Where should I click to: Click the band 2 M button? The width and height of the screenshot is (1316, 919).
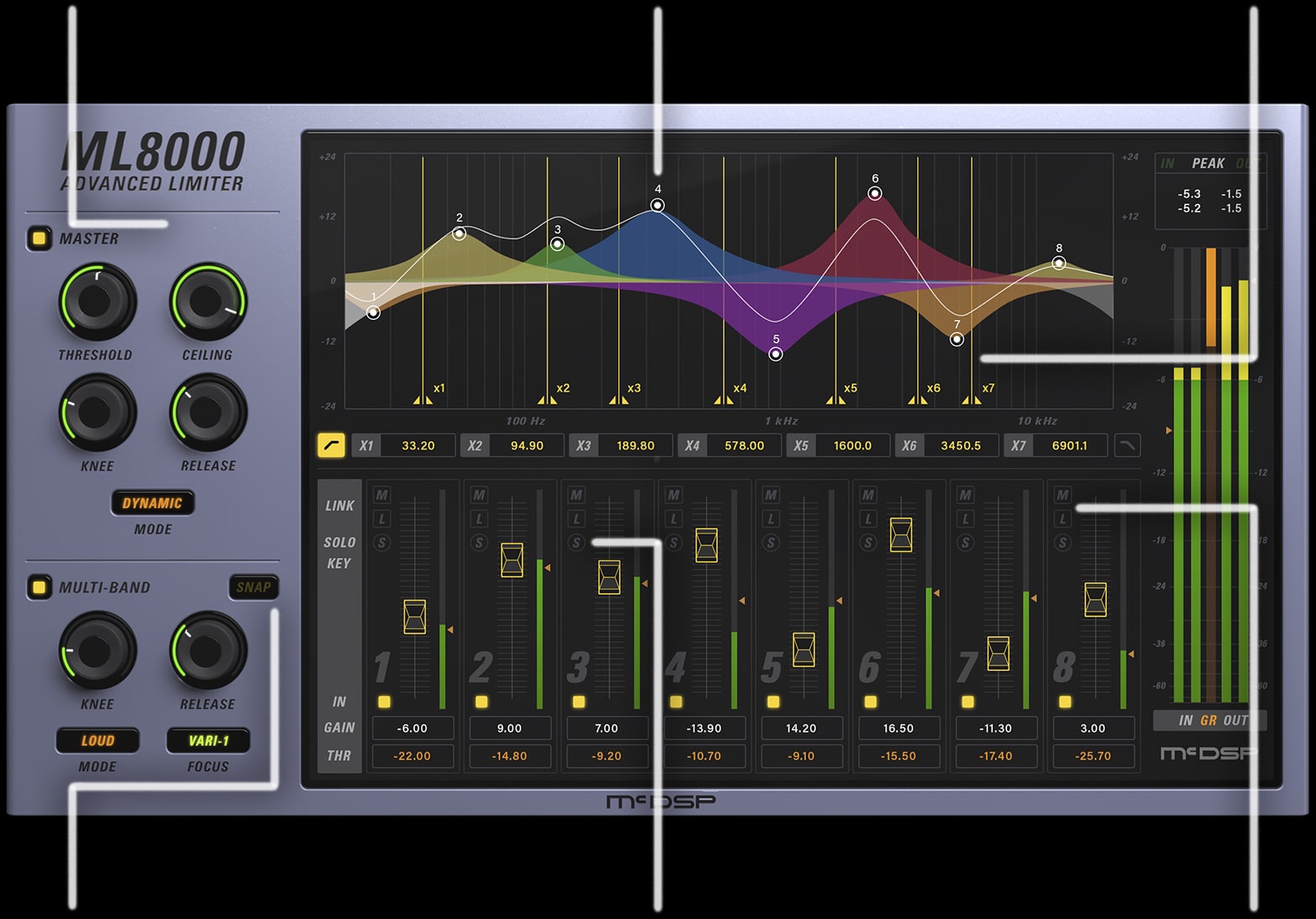point(480,495)
